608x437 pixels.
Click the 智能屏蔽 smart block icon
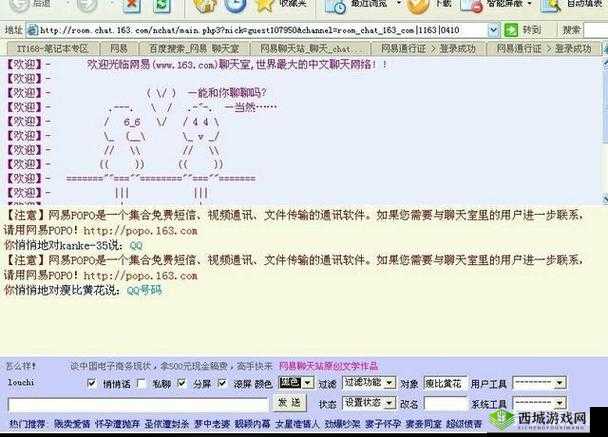471,5
